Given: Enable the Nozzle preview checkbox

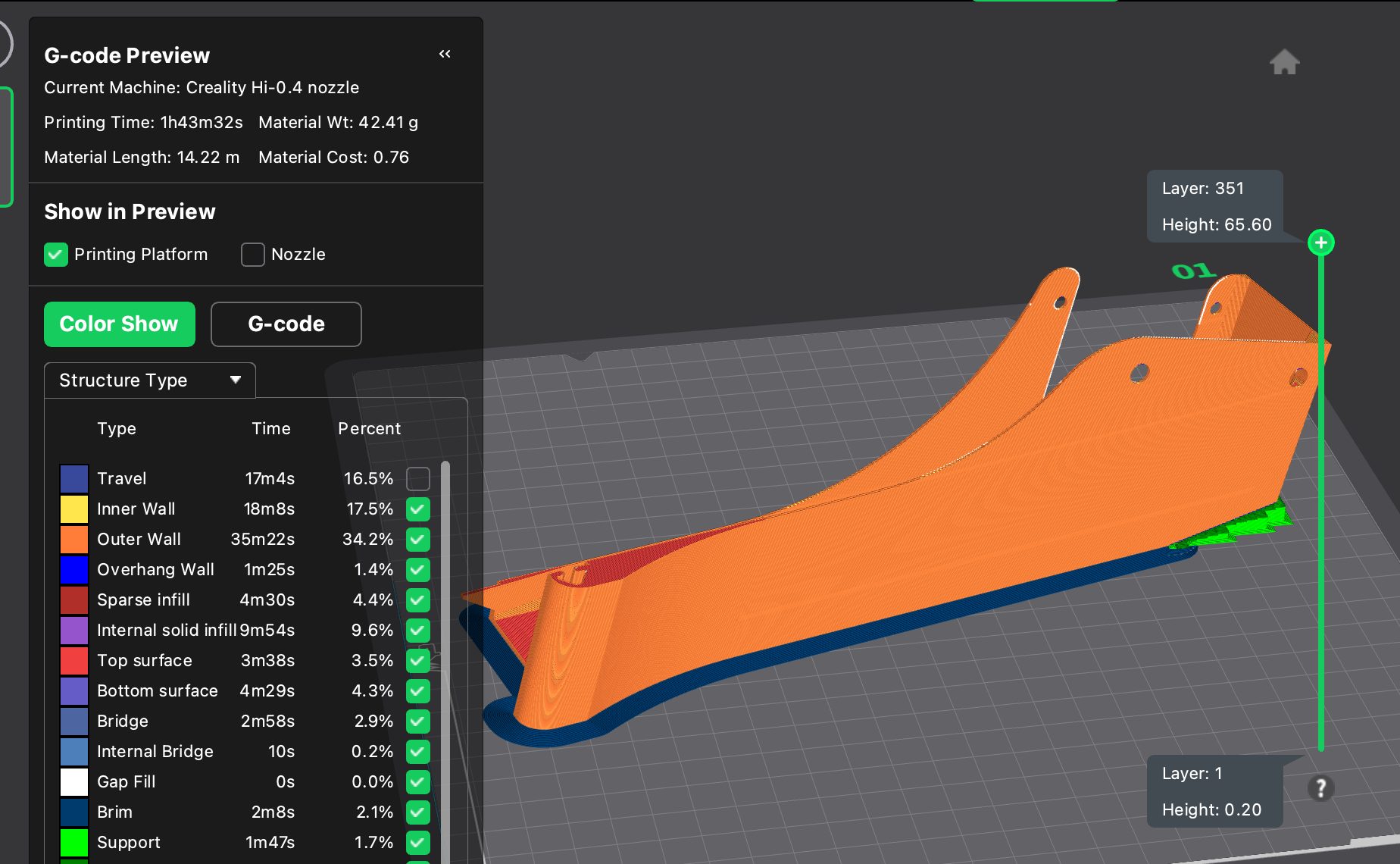Looking at the screenshot, I should pyautogui.click(x=252, y=255).
